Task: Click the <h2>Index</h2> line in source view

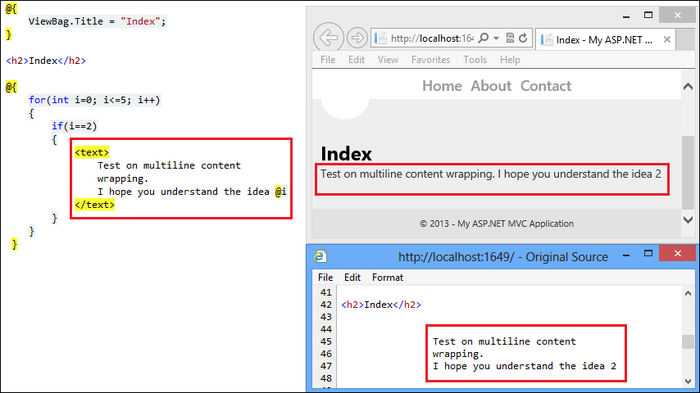Action: pyautogui.click(x=381, y=305)
